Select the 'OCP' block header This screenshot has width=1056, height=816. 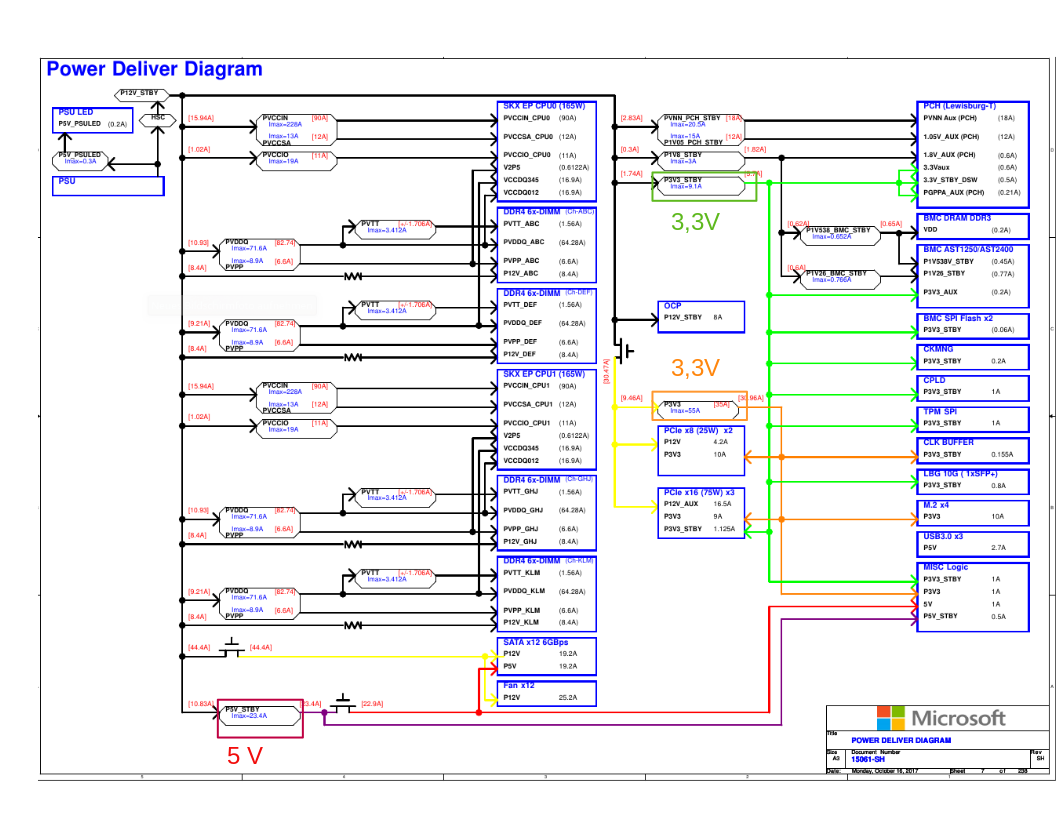[x=672, y=306]
